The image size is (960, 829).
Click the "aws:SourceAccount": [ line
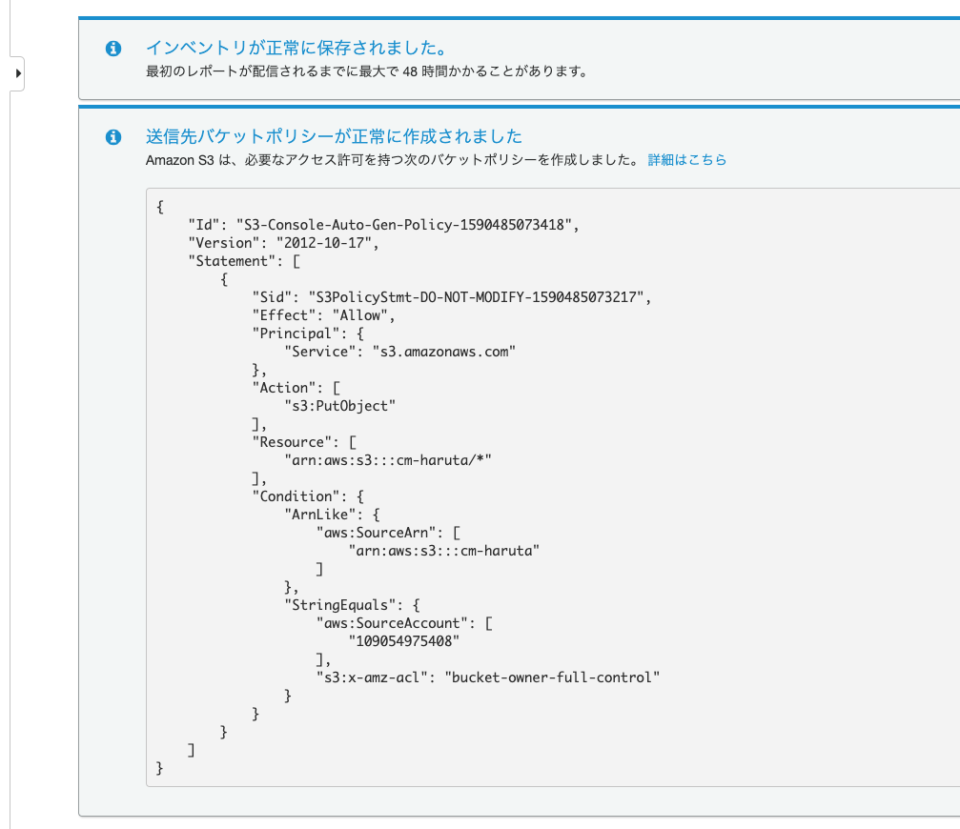tap(404, 623)
